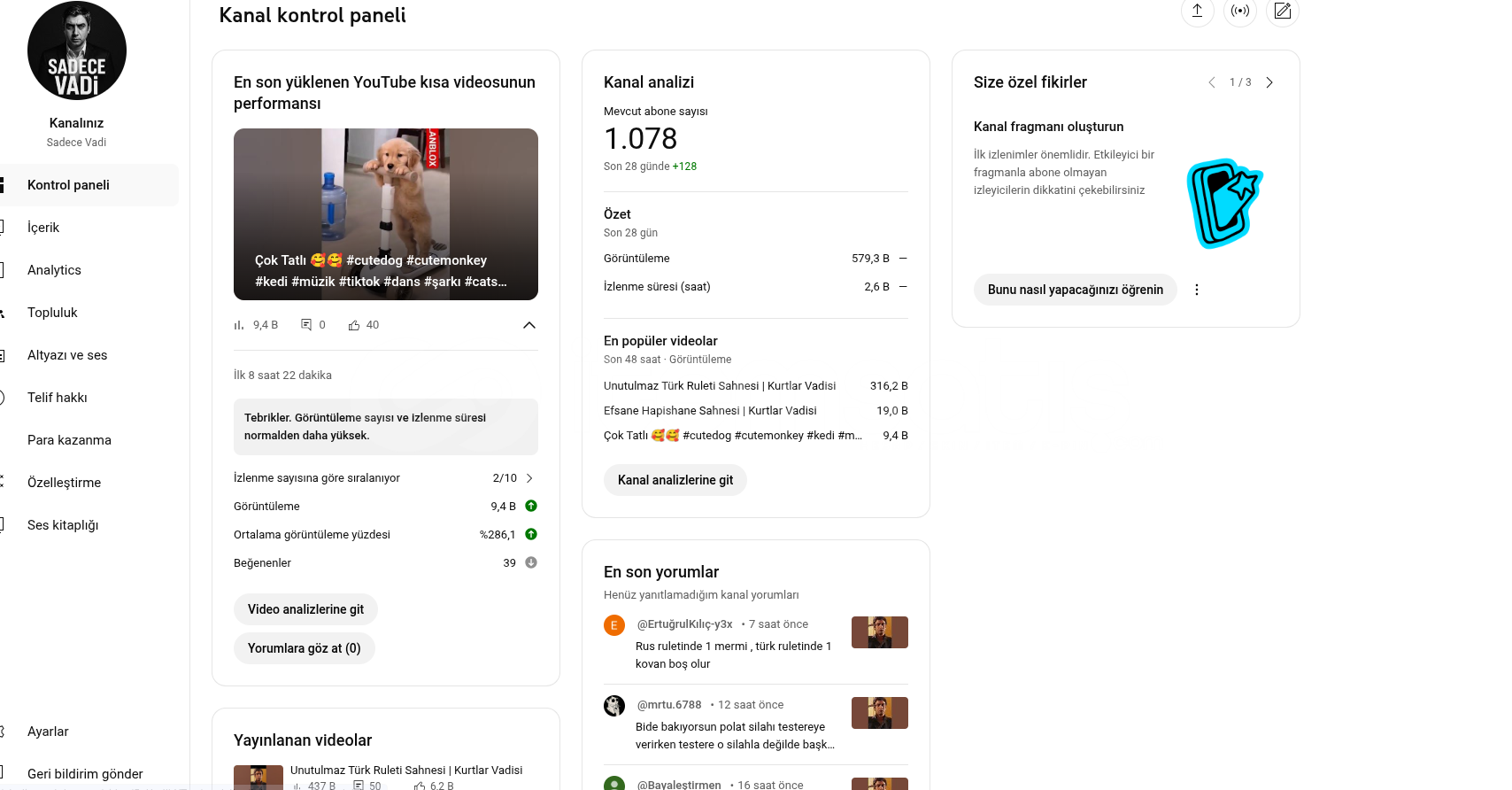Collapse the short performance details chevron
1512x790 pixels.
coord(529,325)
